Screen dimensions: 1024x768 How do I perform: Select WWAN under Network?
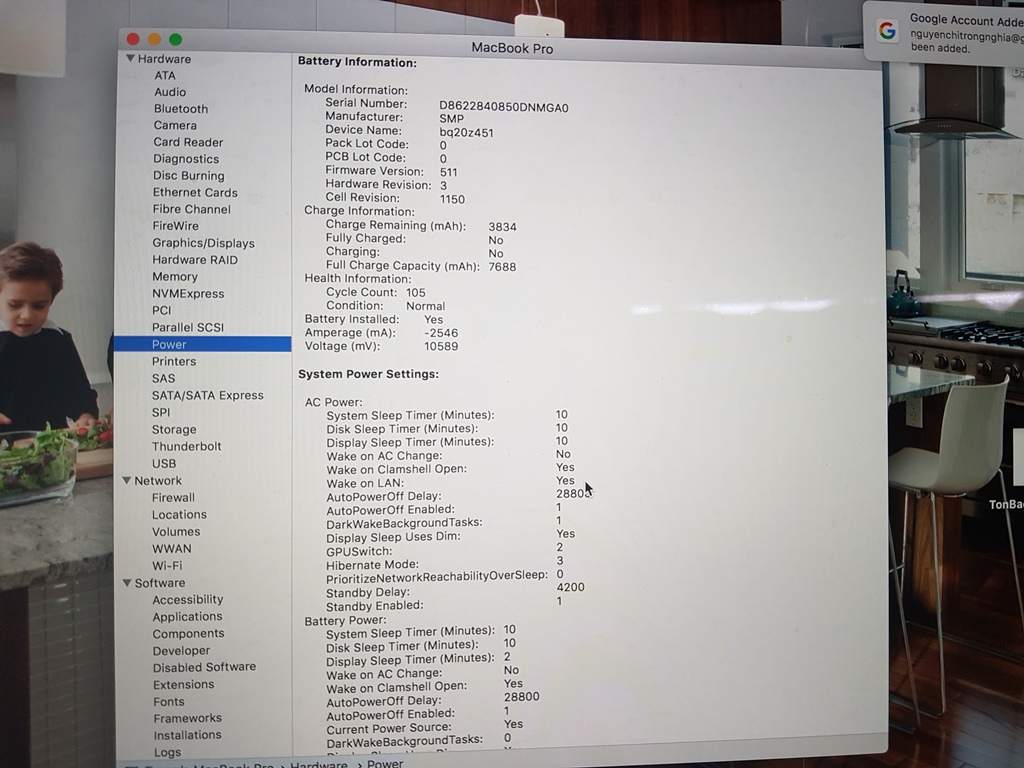172,549
